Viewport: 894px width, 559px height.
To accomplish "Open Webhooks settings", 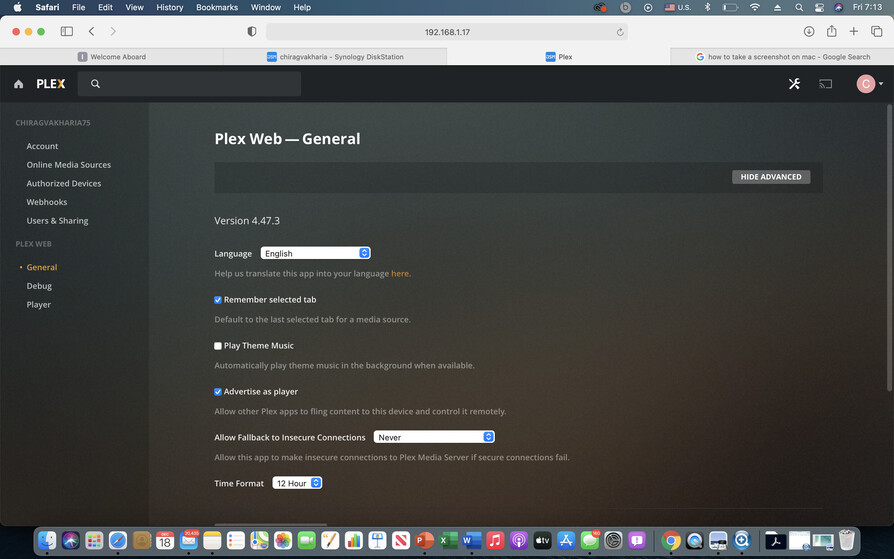I will (x=47, y=202).
